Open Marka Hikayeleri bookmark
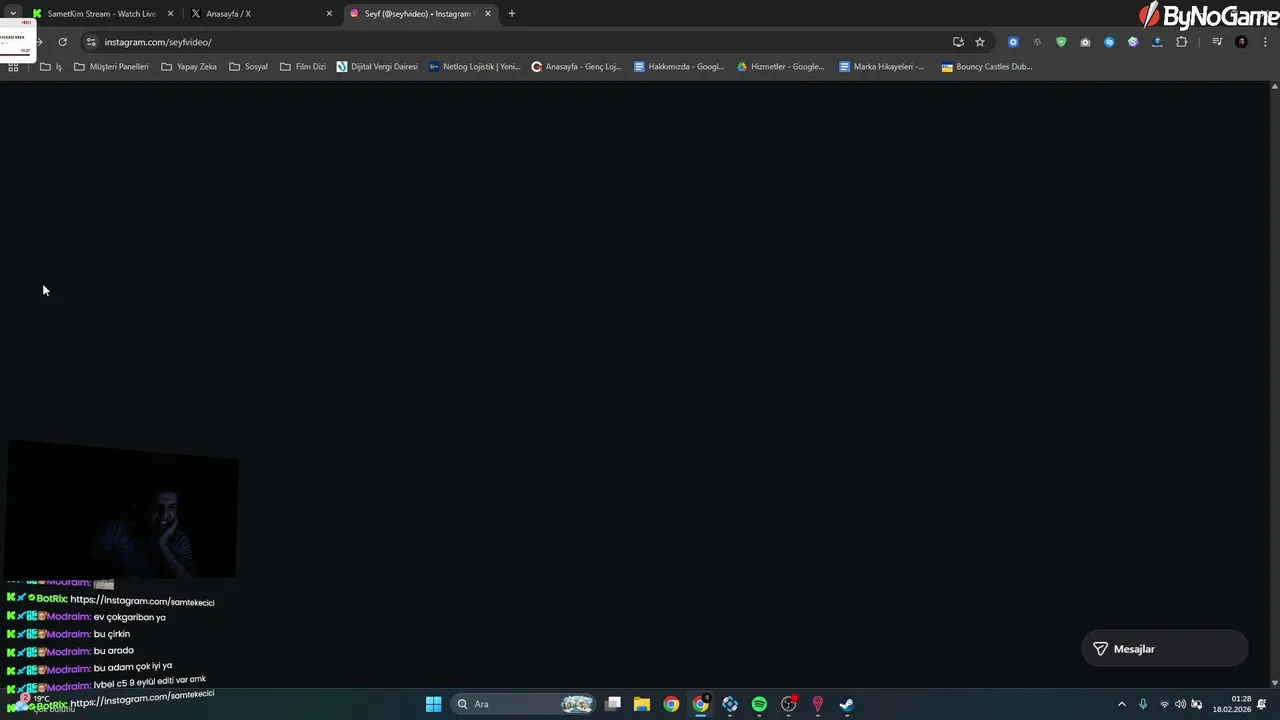This screenshot has width=1280, height=720. pyautogui.click(x=882, y=67)
